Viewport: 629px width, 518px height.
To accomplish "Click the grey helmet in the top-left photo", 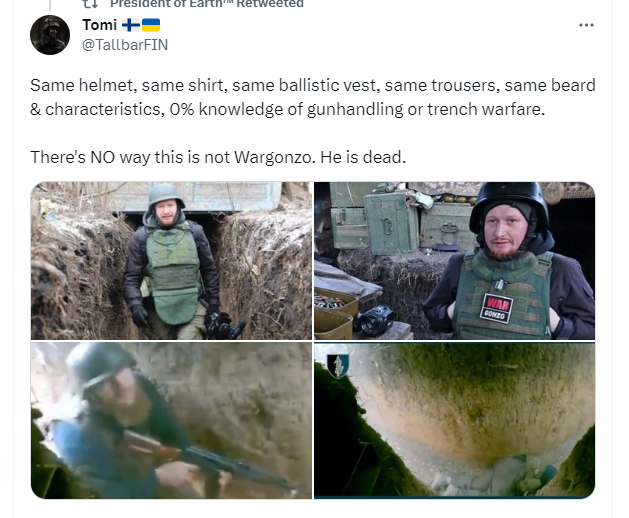I will click(x=166, y=195).
